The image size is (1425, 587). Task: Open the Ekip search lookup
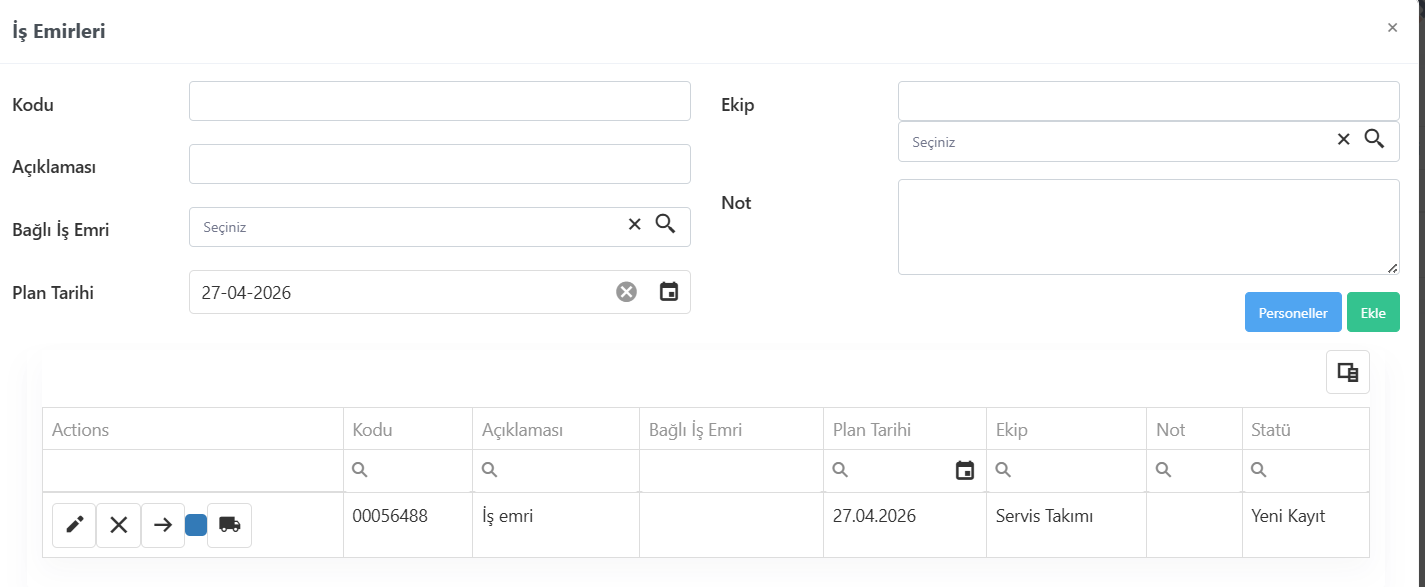[1375, 139]
